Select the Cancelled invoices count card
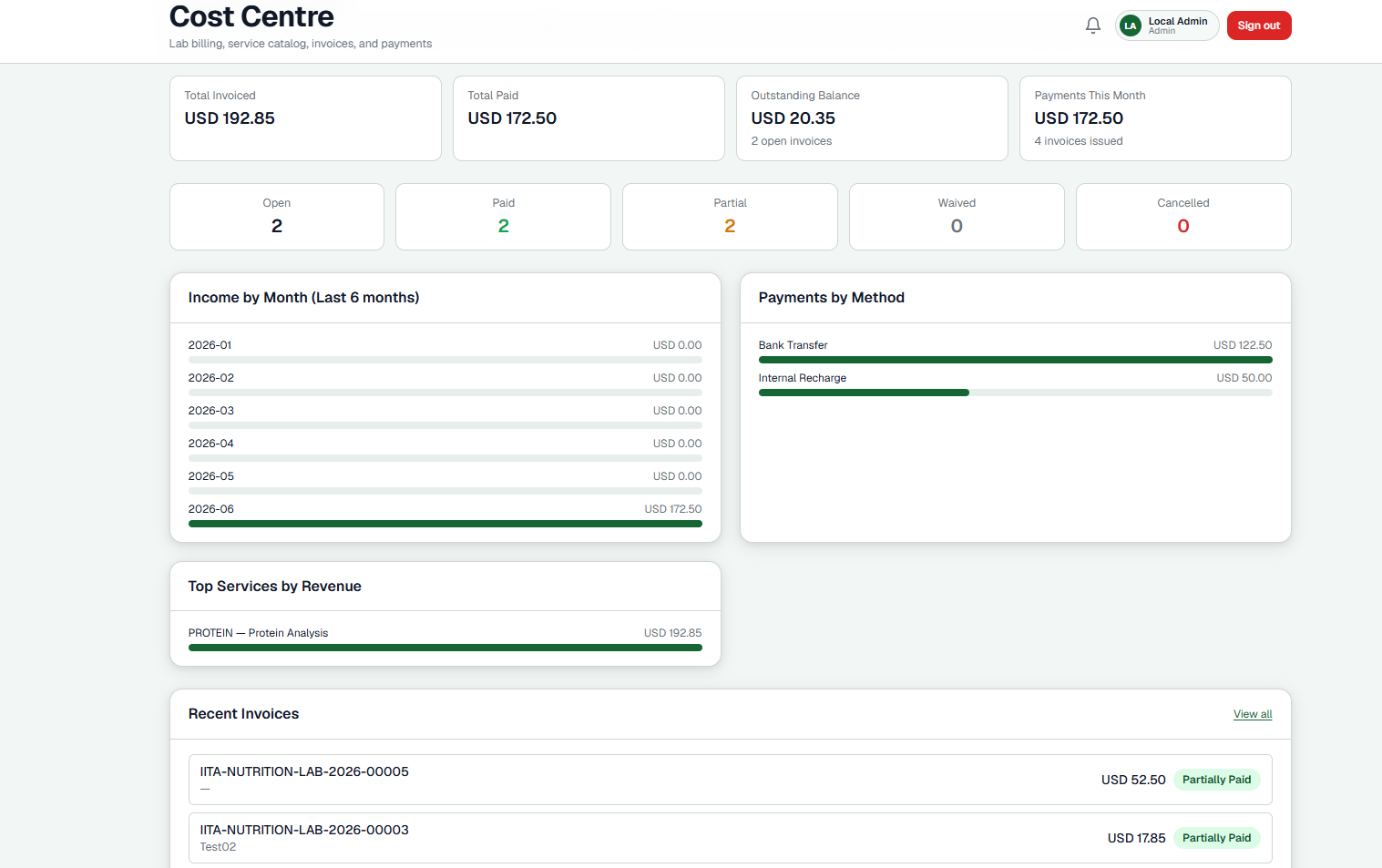The height and width of the screenshot is (868, 1382). click(1183, 217)
